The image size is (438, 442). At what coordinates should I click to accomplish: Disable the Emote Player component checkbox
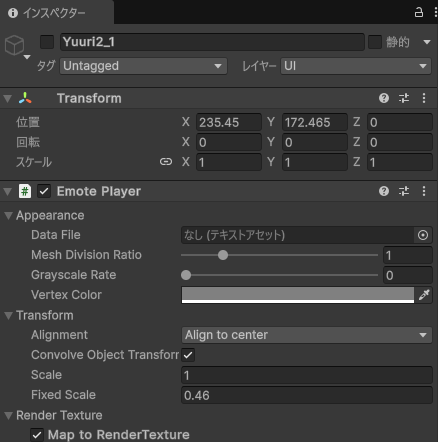pos(44,191)
